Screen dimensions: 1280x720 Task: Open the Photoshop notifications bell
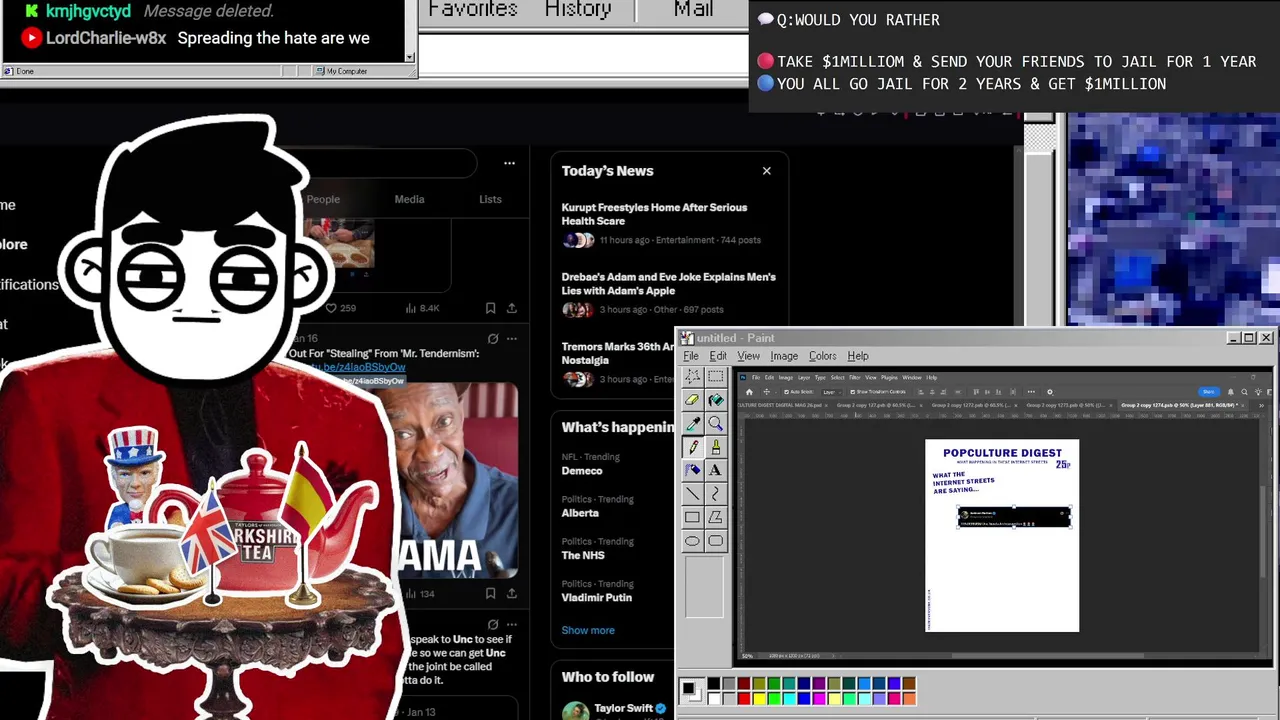(1230, 392)
